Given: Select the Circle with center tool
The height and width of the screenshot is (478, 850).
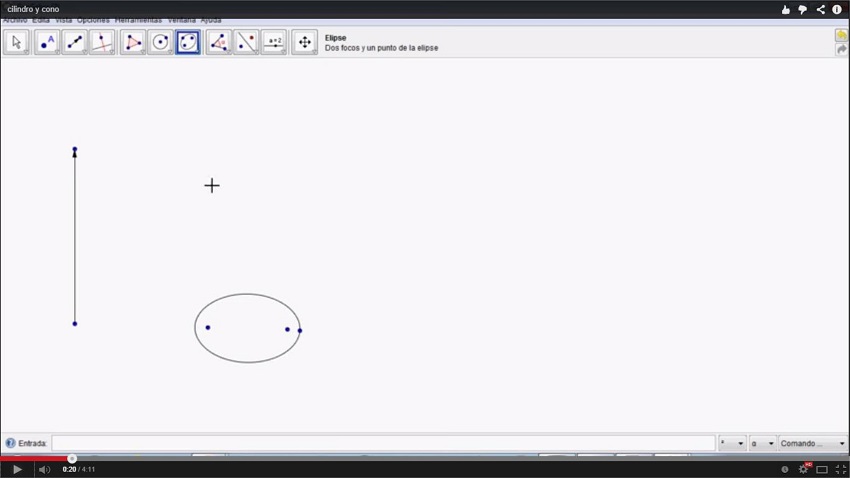Looking at the screenshot, I should point(160,42).
